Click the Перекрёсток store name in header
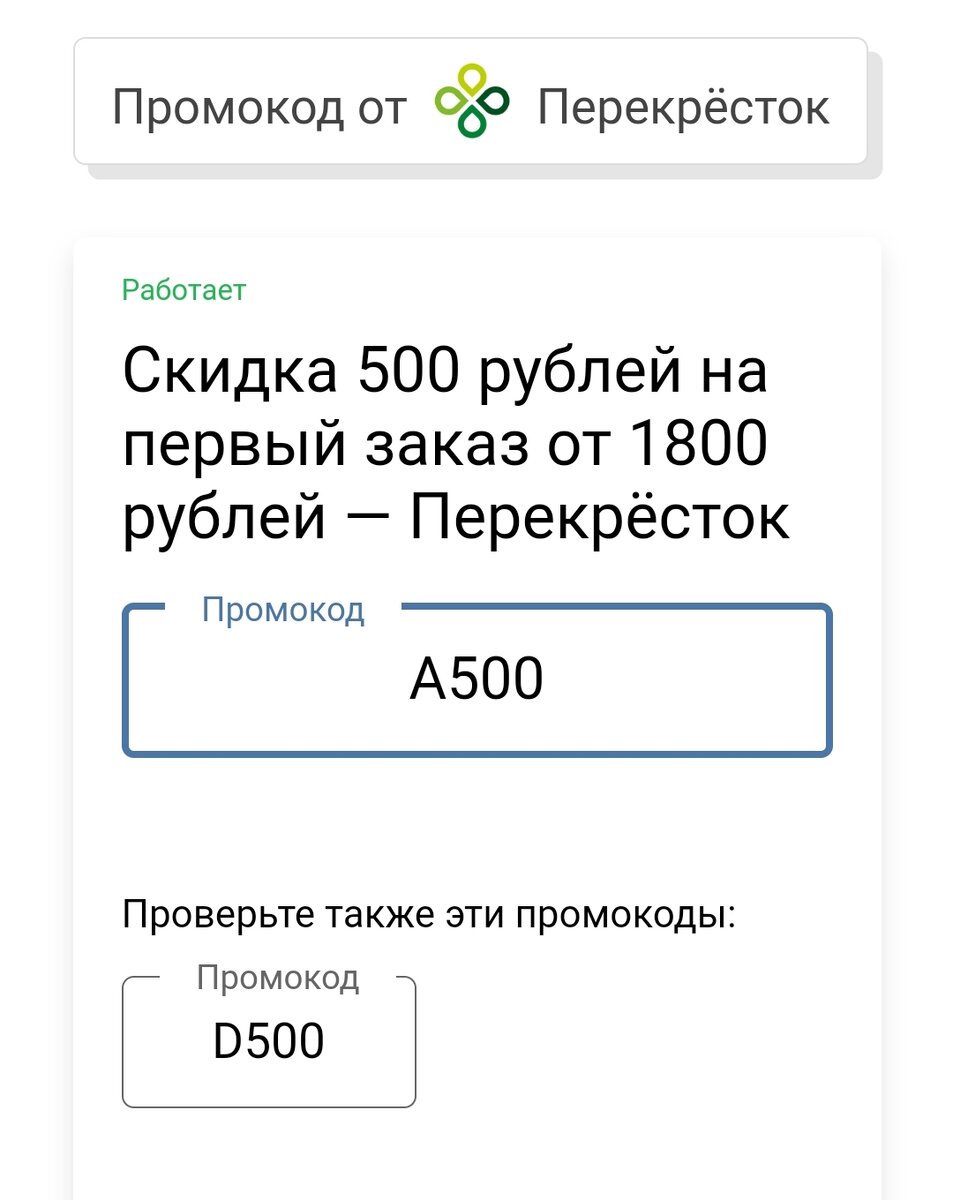953x1200 pixels. point(684,107)
